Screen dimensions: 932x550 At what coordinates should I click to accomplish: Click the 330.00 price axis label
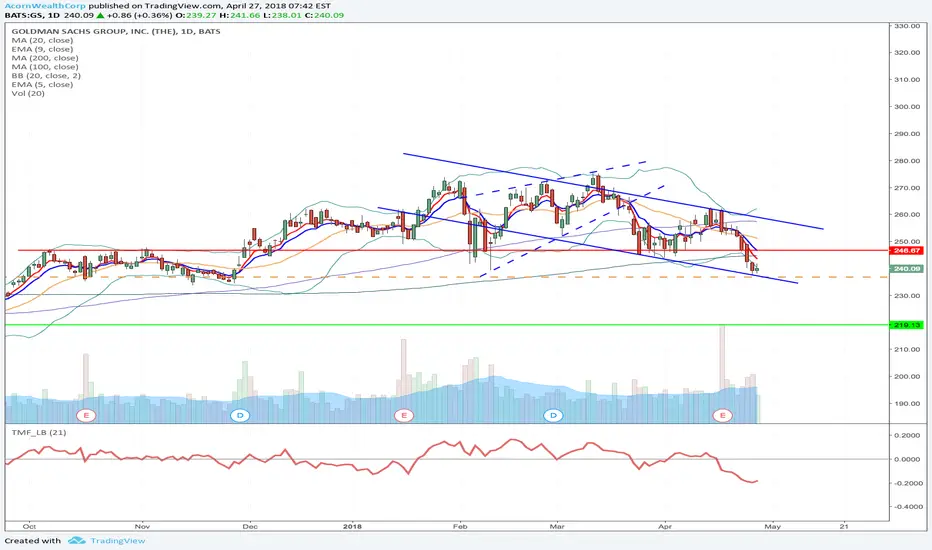point(907,26)
